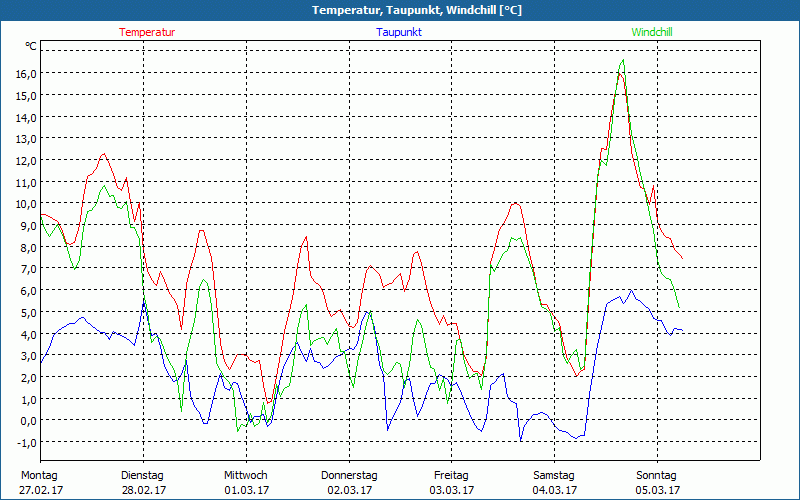800x500 pixels.
Task: Click the °C unit label above the y-axis
Action: pos(31,46)
